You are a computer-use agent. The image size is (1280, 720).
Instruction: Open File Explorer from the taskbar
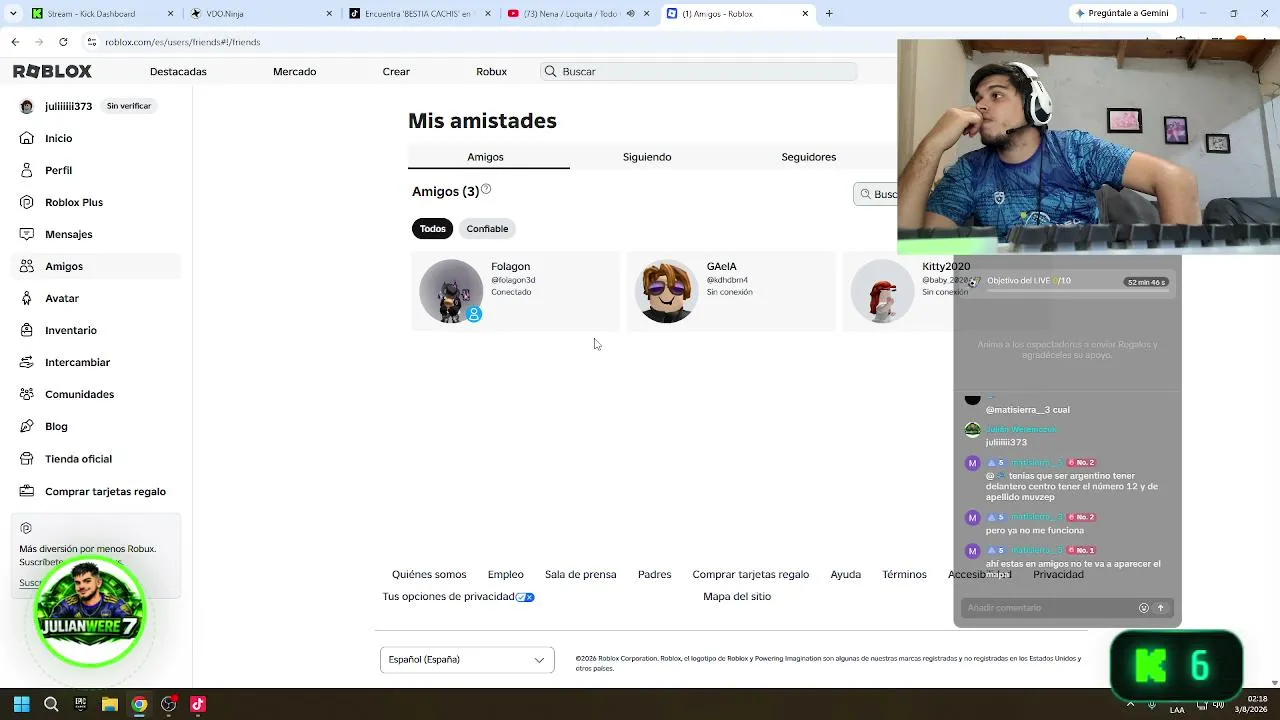110,704
